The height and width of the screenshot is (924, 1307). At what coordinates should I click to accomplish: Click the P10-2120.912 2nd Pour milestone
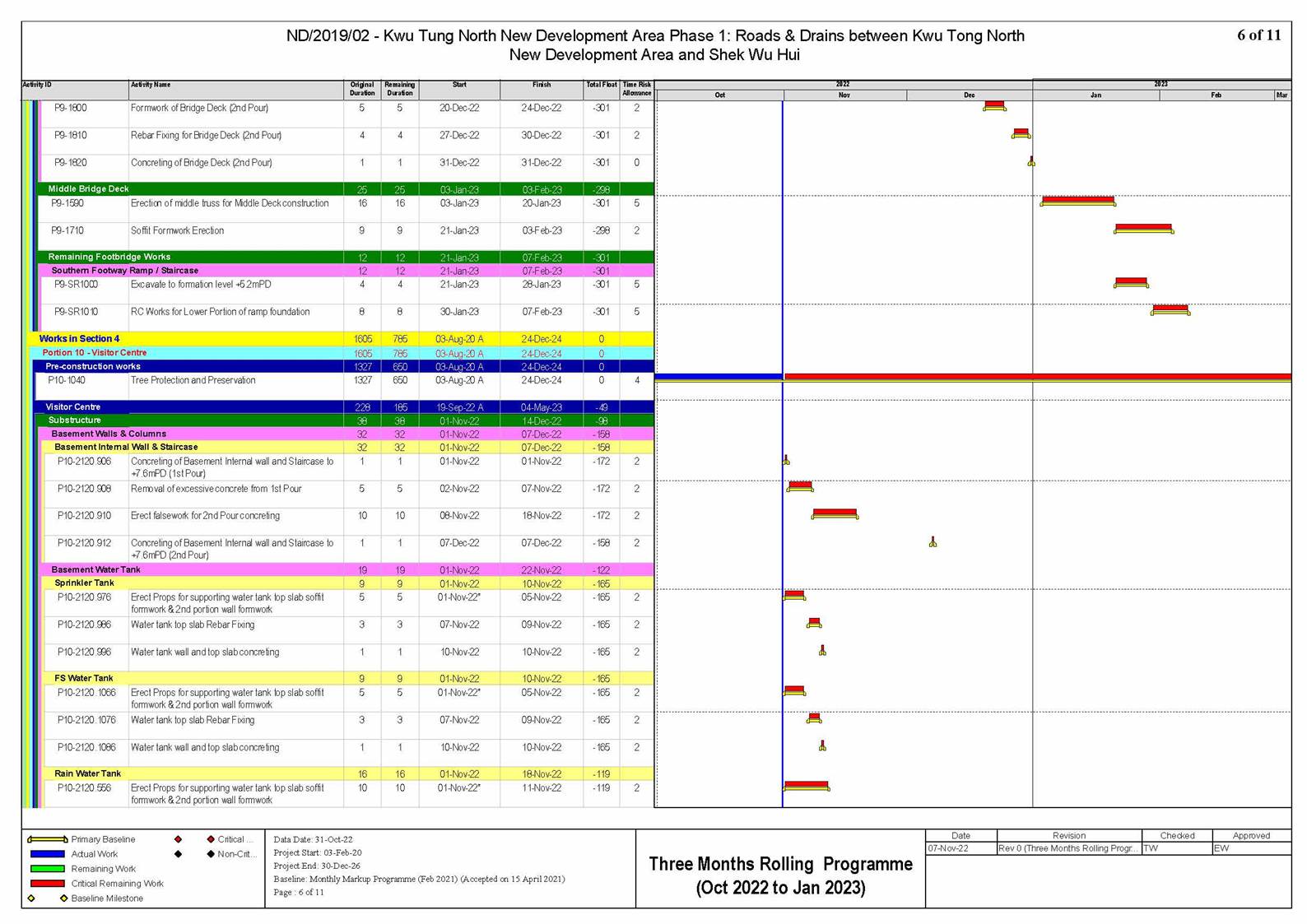coord(933,541)
